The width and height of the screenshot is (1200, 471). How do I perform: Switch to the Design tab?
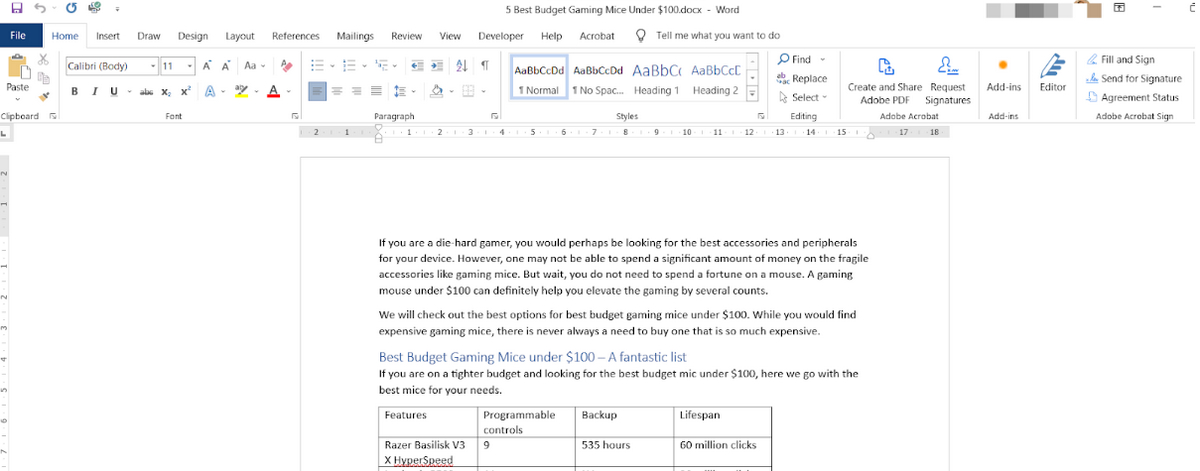click(193, 36)
